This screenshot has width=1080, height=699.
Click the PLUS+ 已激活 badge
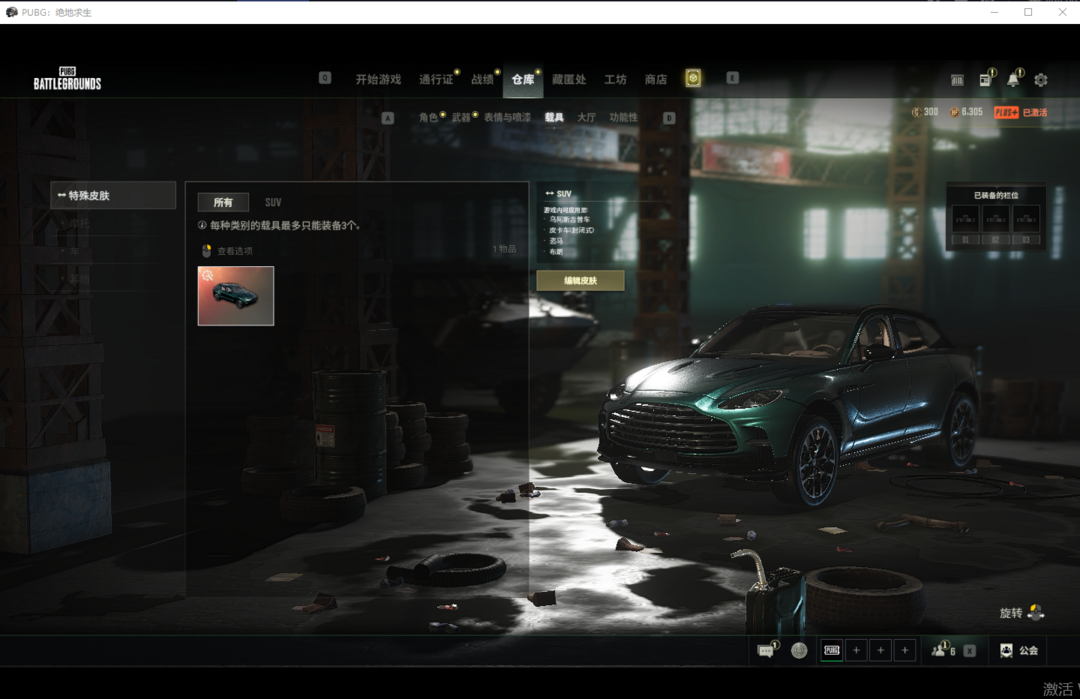point(1020,113)
